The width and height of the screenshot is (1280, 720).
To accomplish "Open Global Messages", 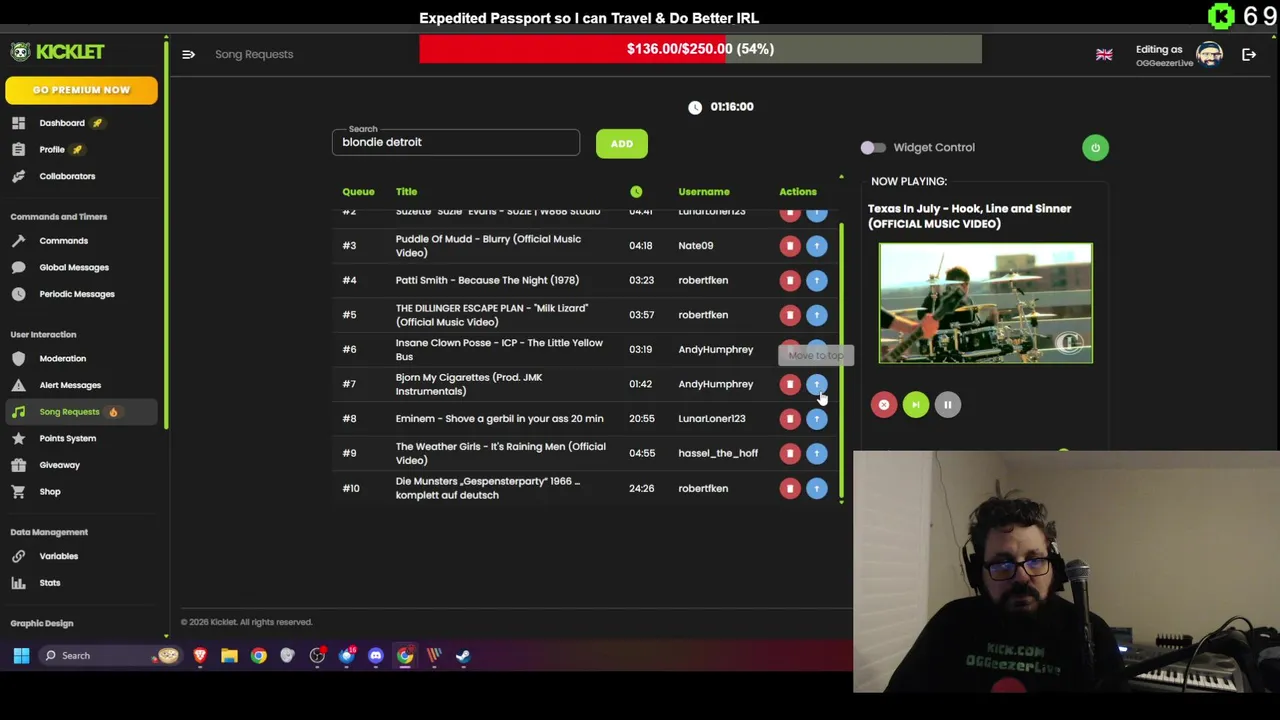I will point(74,267).
